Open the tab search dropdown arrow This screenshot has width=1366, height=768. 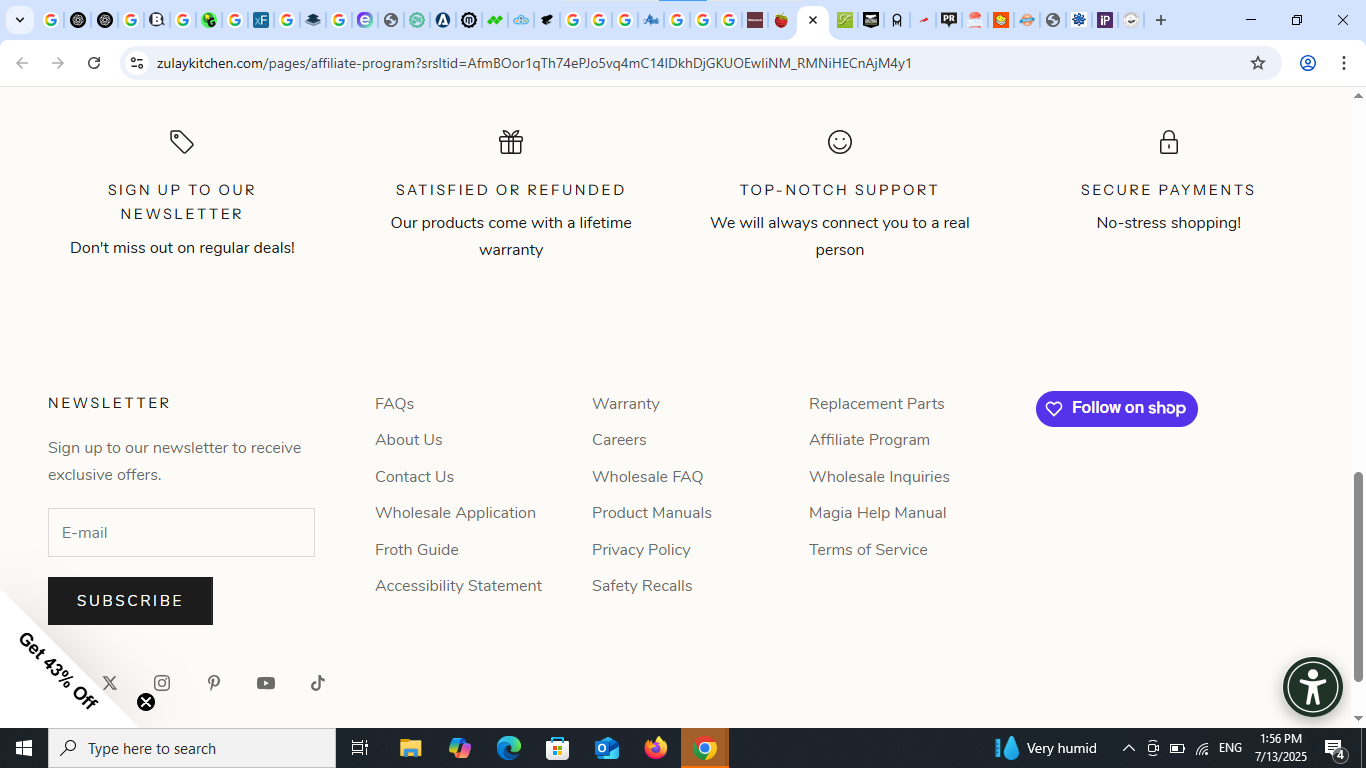click(x=19, y=20)
